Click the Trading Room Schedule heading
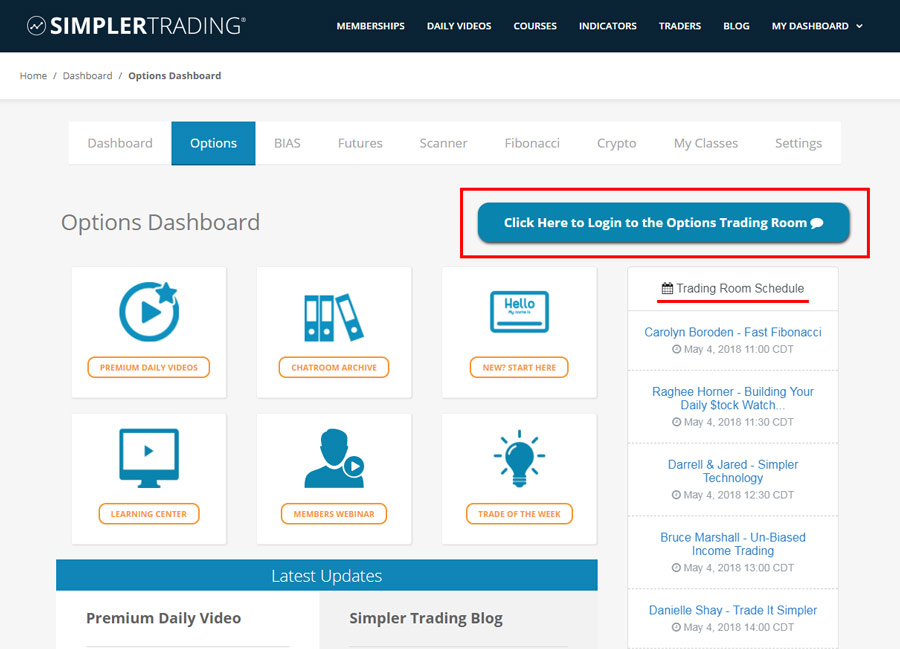Screen dimensions: 900x649 pos(740,288)
